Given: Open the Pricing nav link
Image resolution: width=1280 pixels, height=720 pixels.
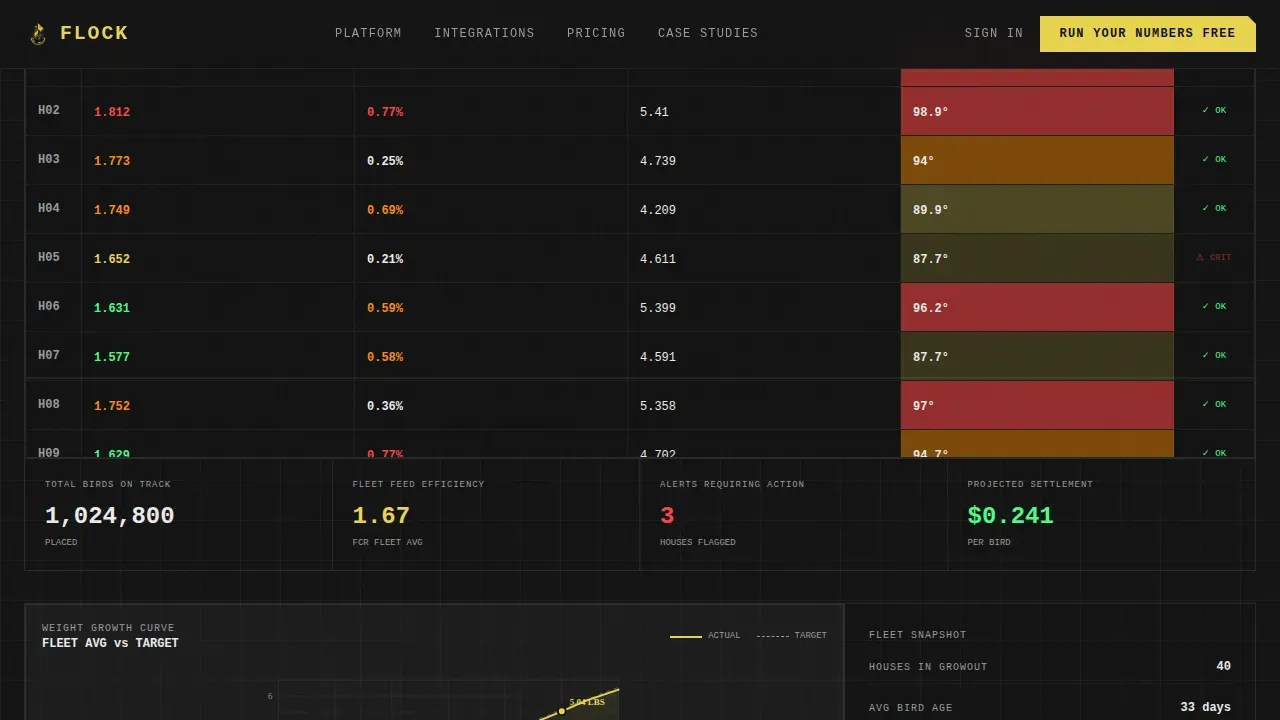Looking at the screenshot, I should [x=596, y=33].
